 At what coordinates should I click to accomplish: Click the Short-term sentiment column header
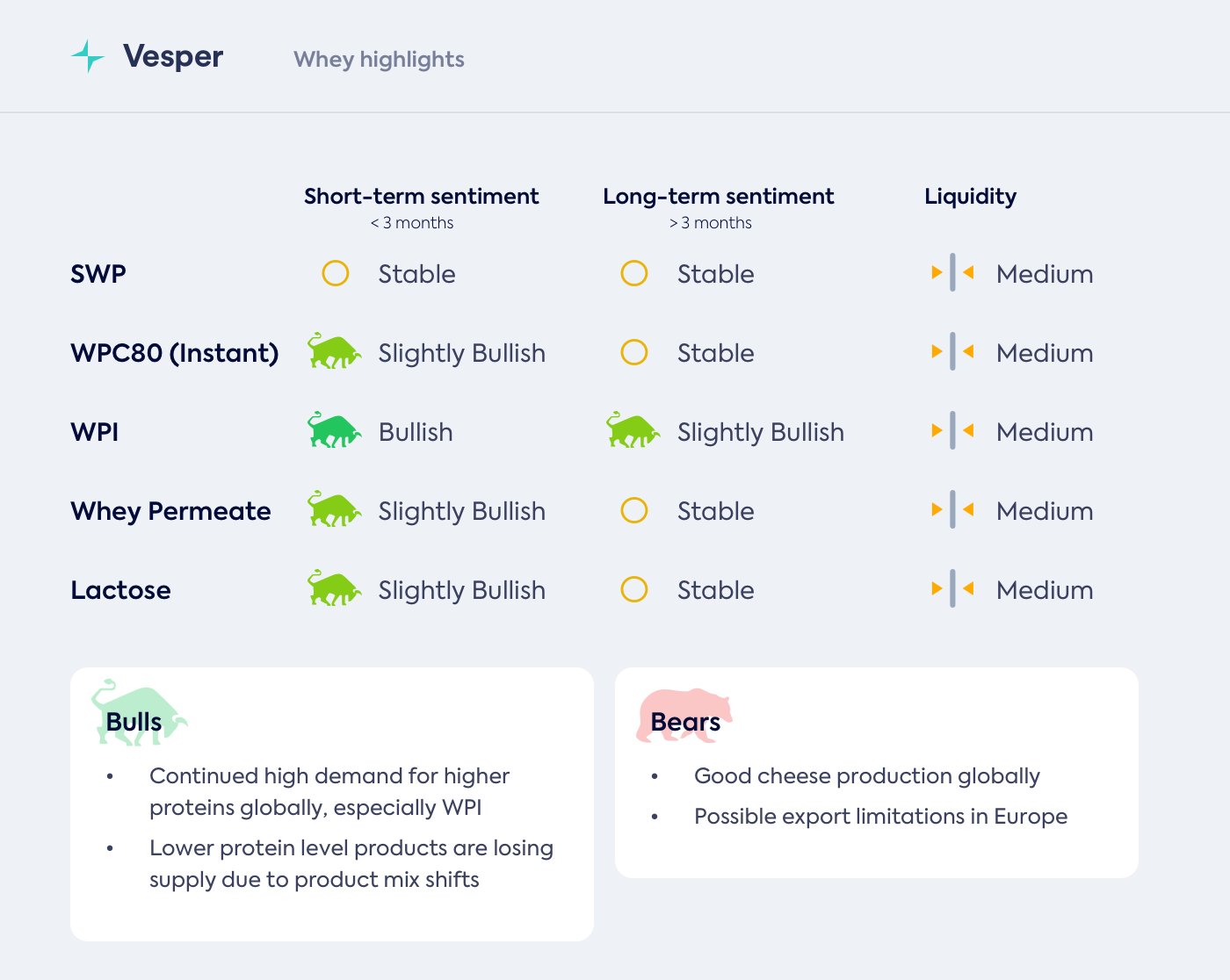[x=421, y=196]
